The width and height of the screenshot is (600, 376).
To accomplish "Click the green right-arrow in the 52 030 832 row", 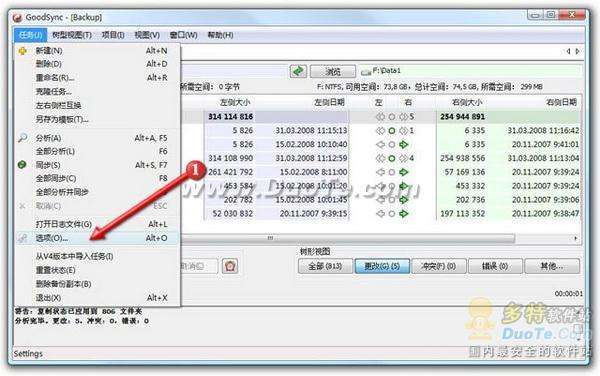I will point(404,213).
